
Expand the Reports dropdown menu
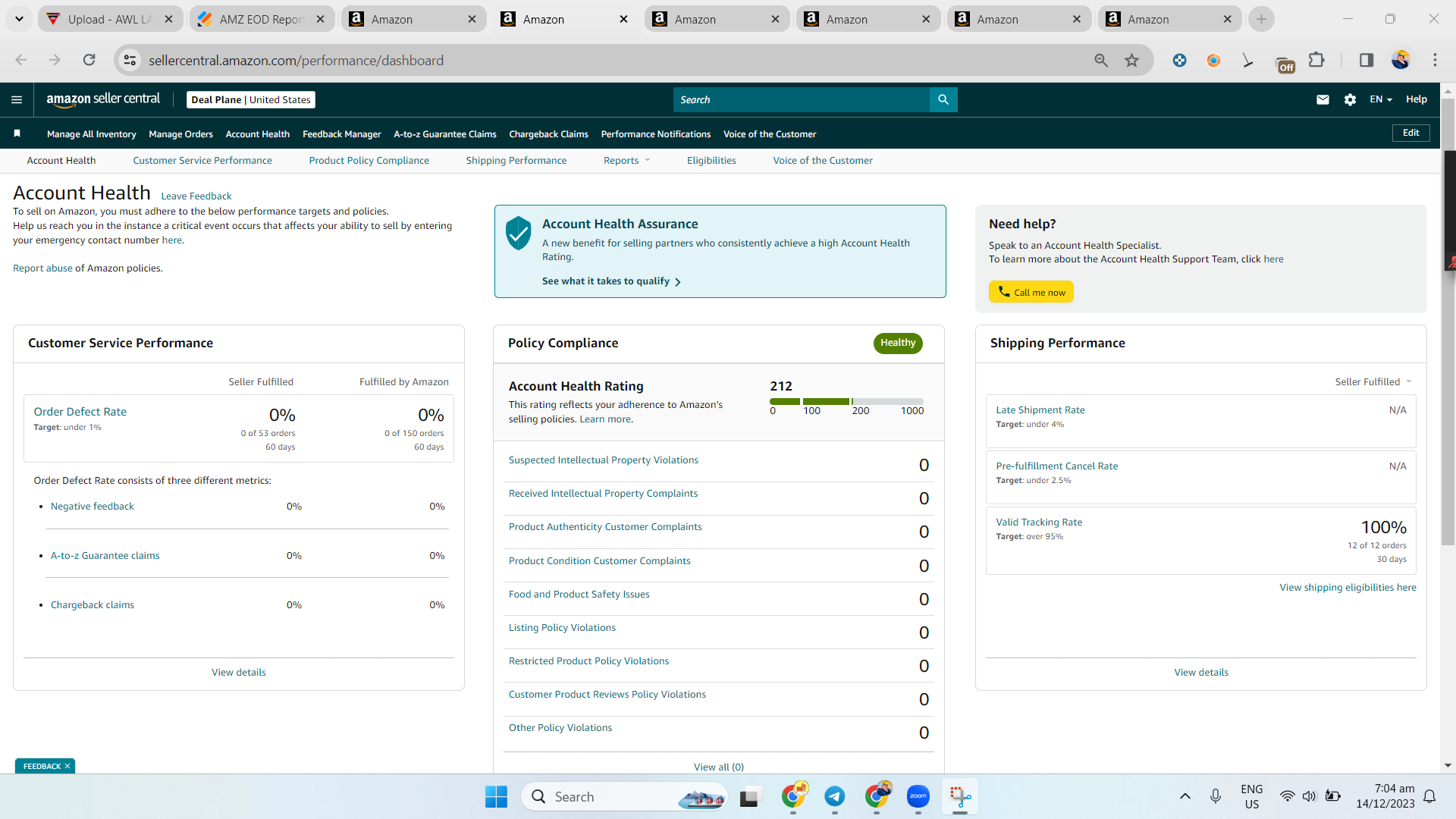click(626, 160)
